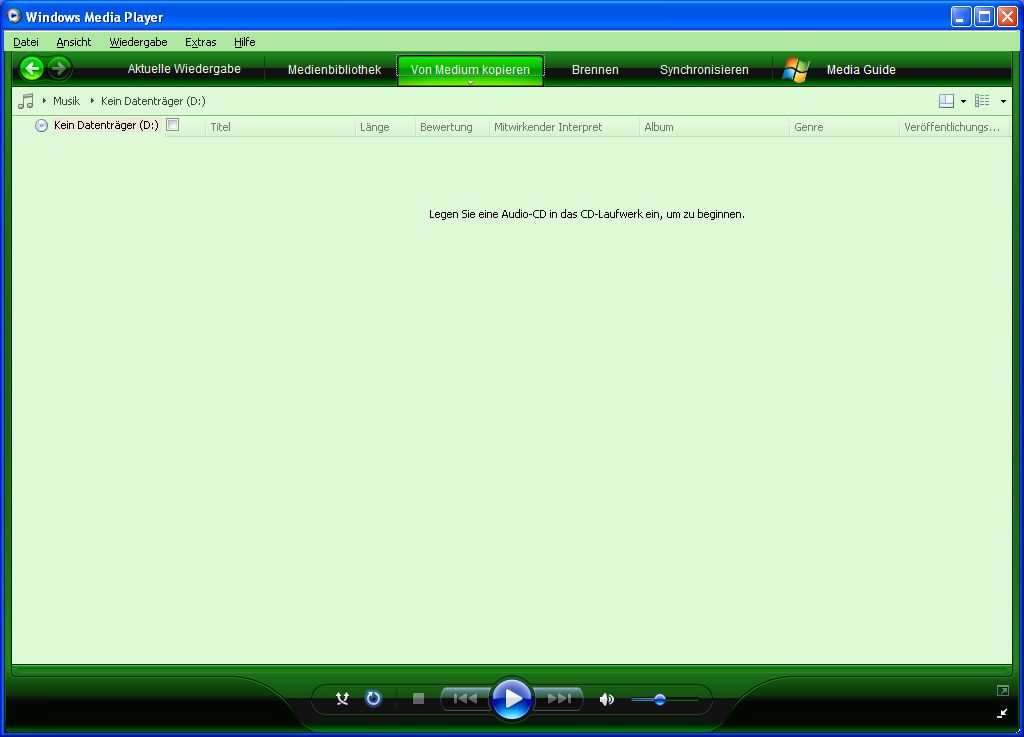
Task: Open the Hilfe menu
Action: point(244,42)
